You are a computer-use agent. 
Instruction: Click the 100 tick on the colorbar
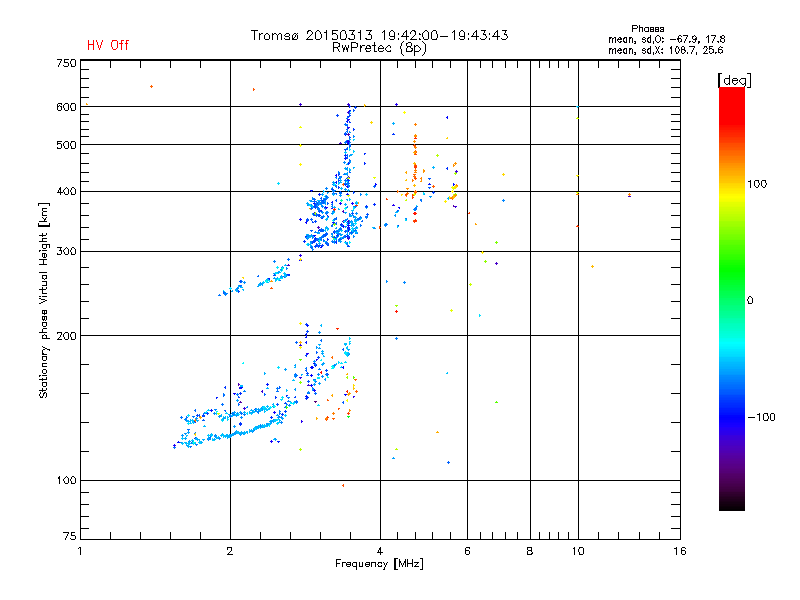pyautogui.click(x=757, y=184)
